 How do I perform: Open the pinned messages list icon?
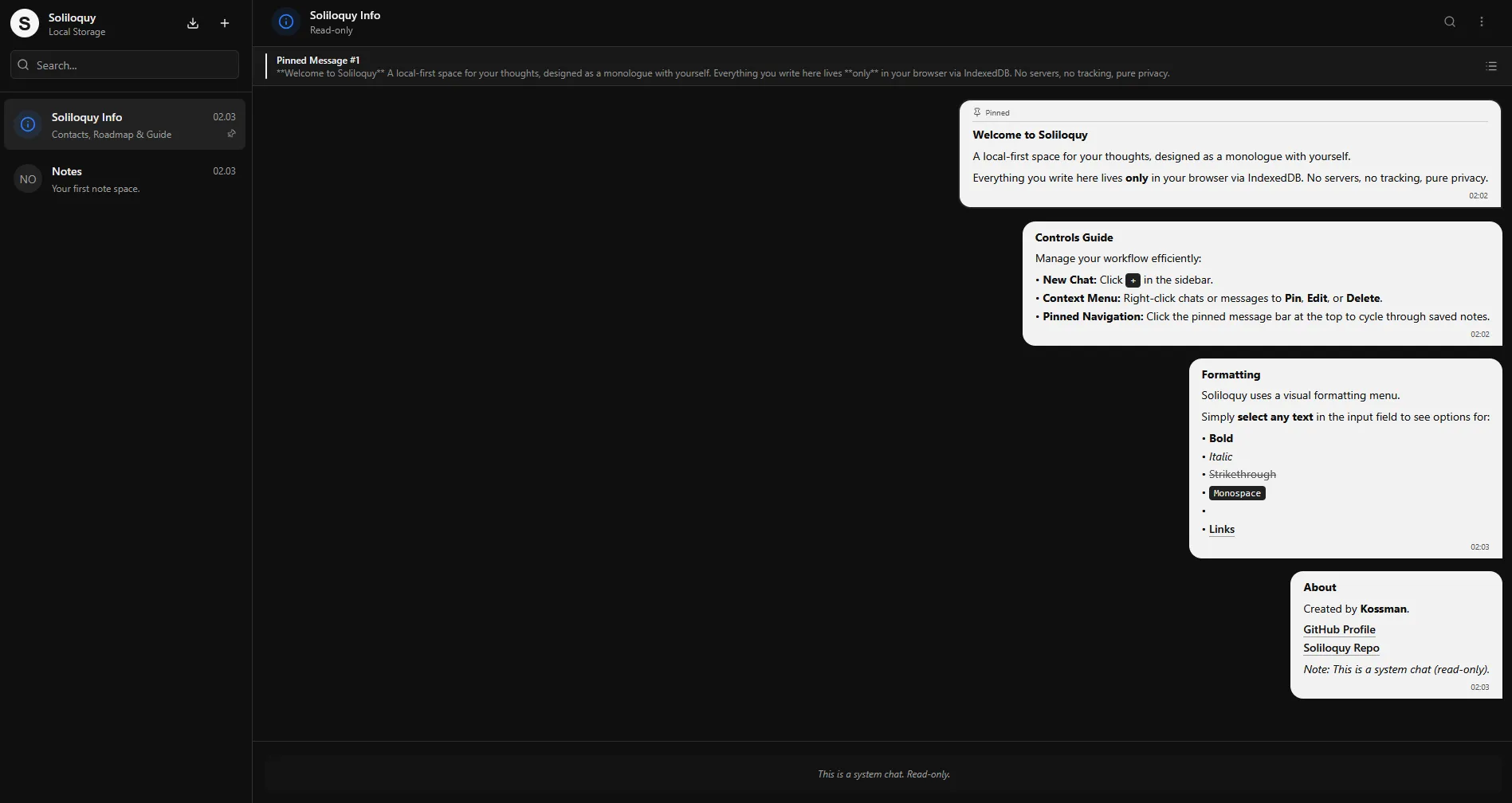pyautogui.click(x=1491, y=66)
